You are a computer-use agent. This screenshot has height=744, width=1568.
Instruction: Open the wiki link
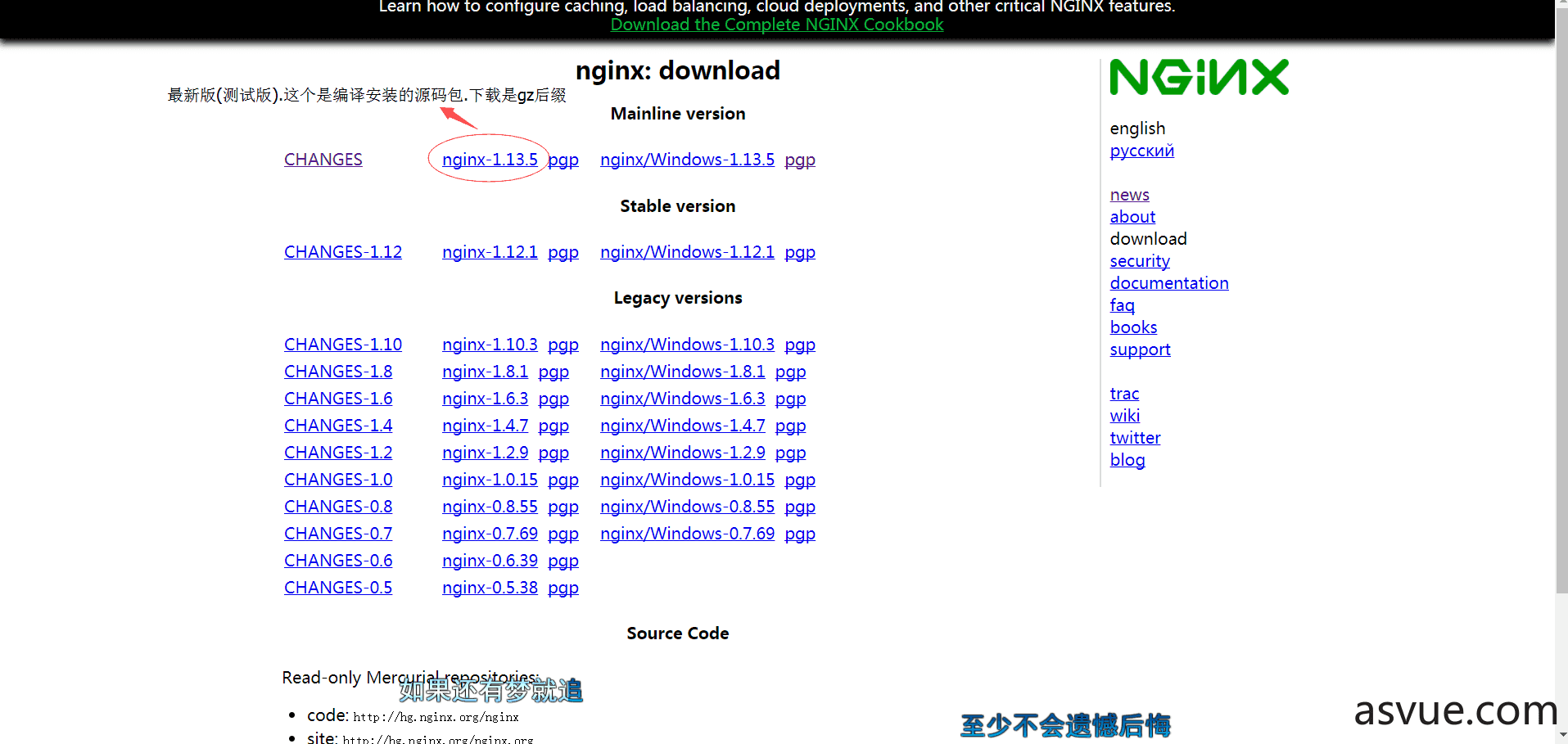[1124, 416]
